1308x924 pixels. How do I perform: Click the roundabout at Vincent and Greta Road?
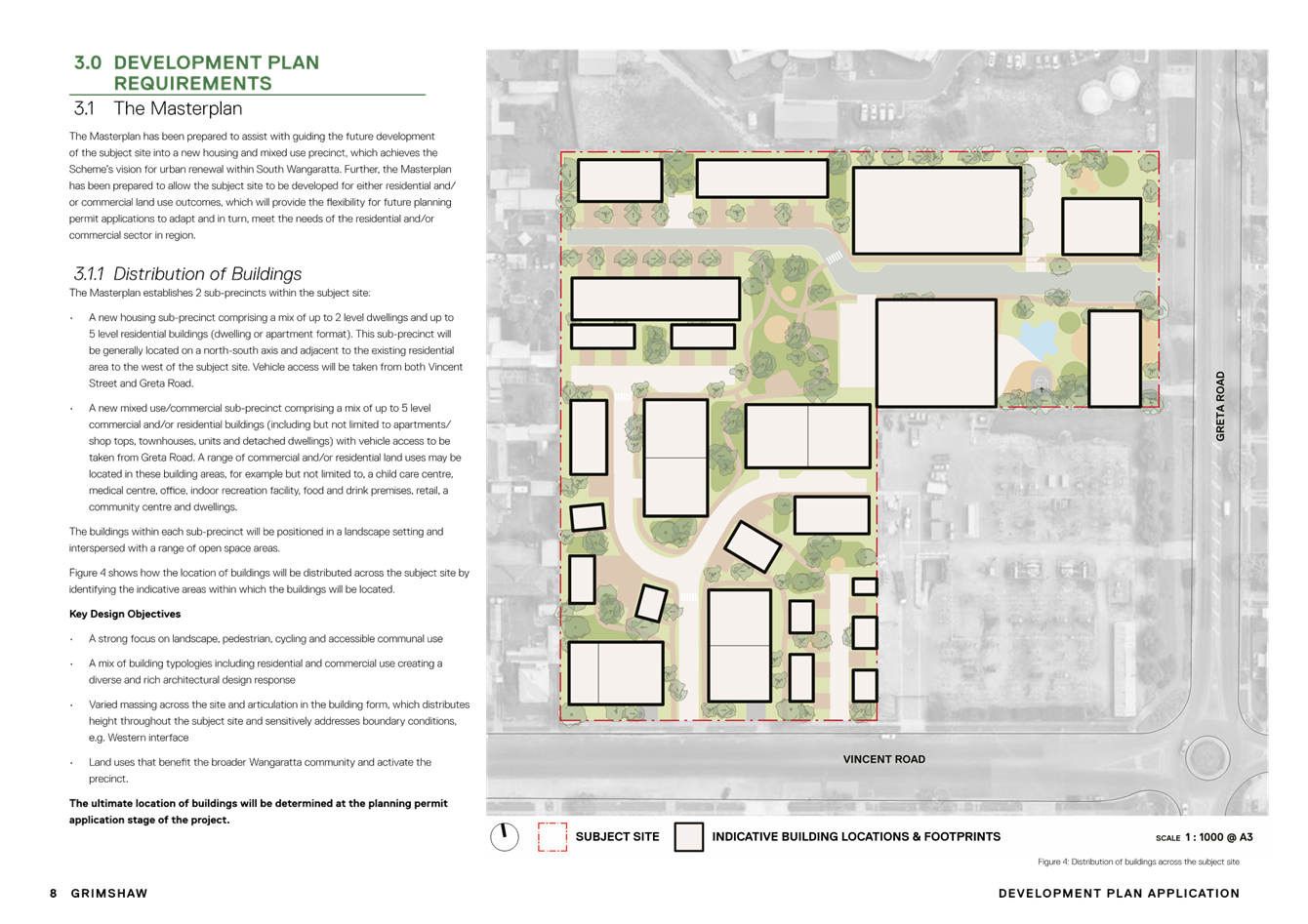(x=1206, y=758)
